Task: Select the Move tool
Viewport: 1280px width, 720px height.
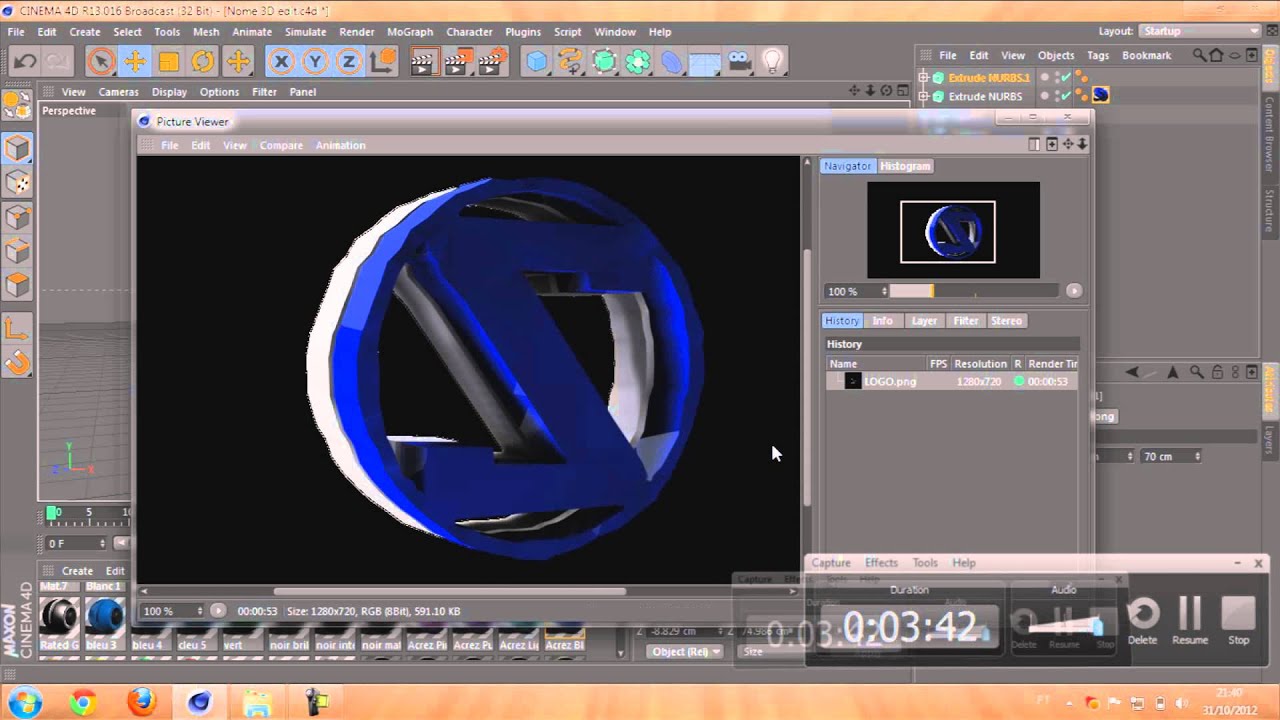Action: click(x=134, y=62)
